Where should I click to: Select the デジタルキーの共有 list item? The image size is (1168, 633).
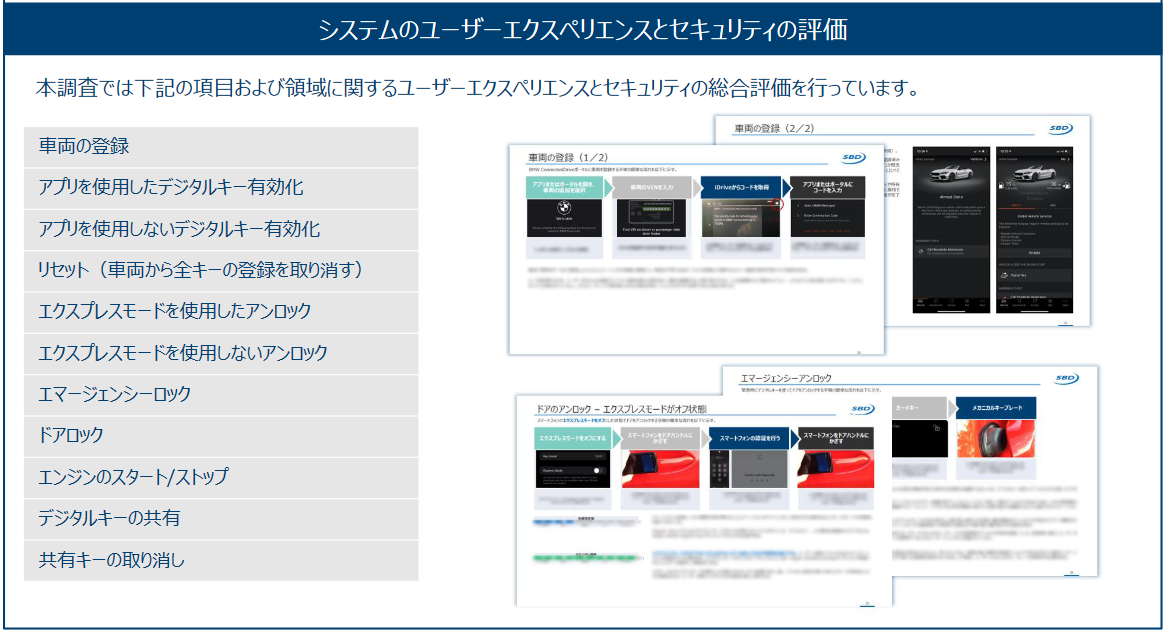[221, 519]
